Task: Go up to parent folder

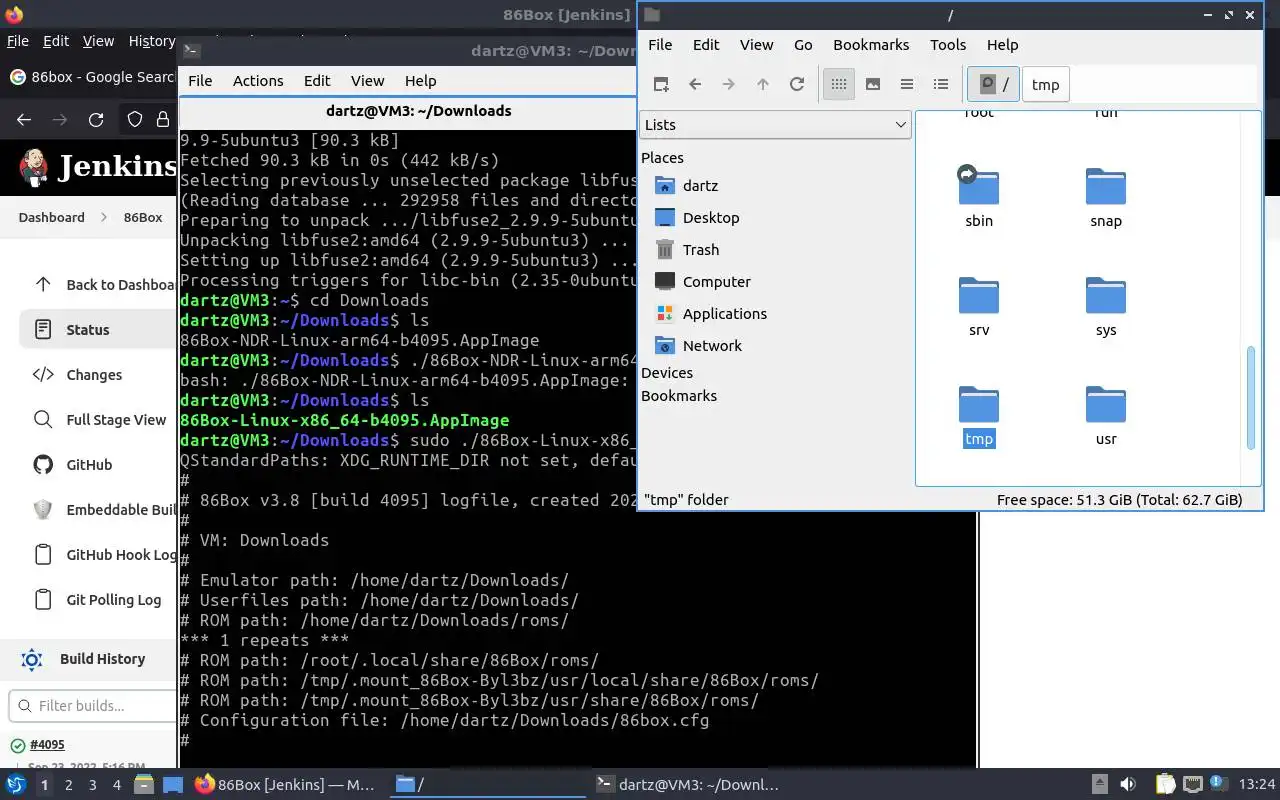Action: [x=763, y=84]
